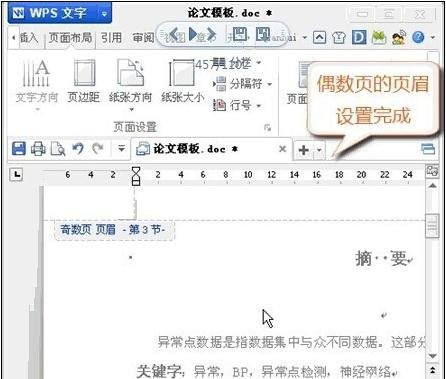Click the first-line indent marker on the ruler
The width and height of the screenshot is (446, 379).
tap(136, 171)
